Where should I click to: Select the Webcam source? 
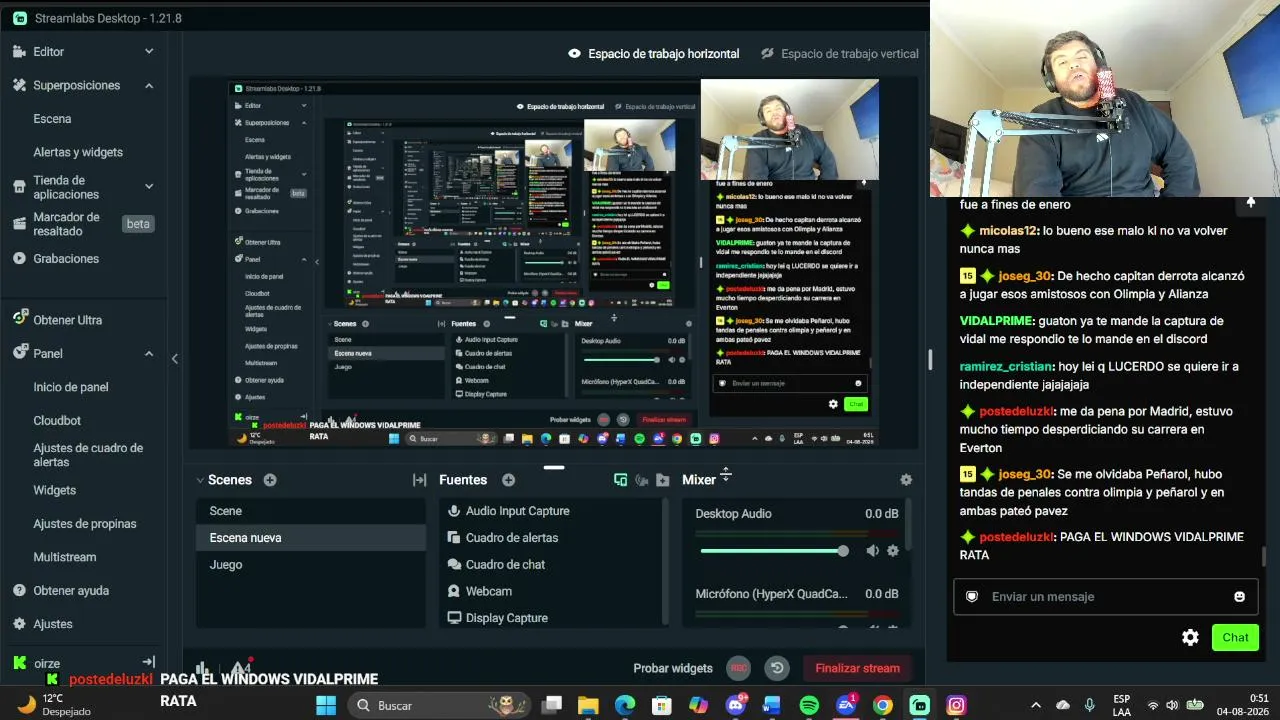[551, 591]
